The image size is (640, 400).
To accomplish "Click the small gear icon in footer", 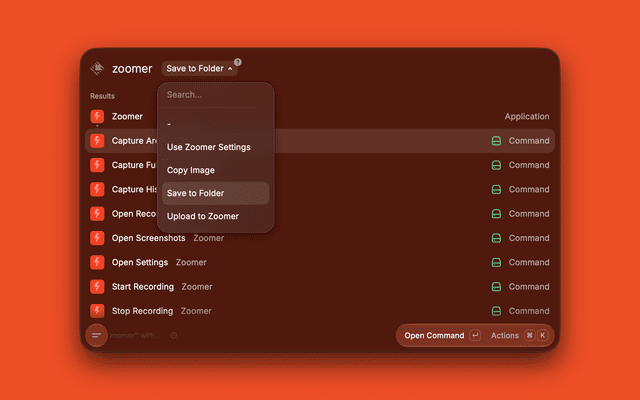I will [174, 335].
